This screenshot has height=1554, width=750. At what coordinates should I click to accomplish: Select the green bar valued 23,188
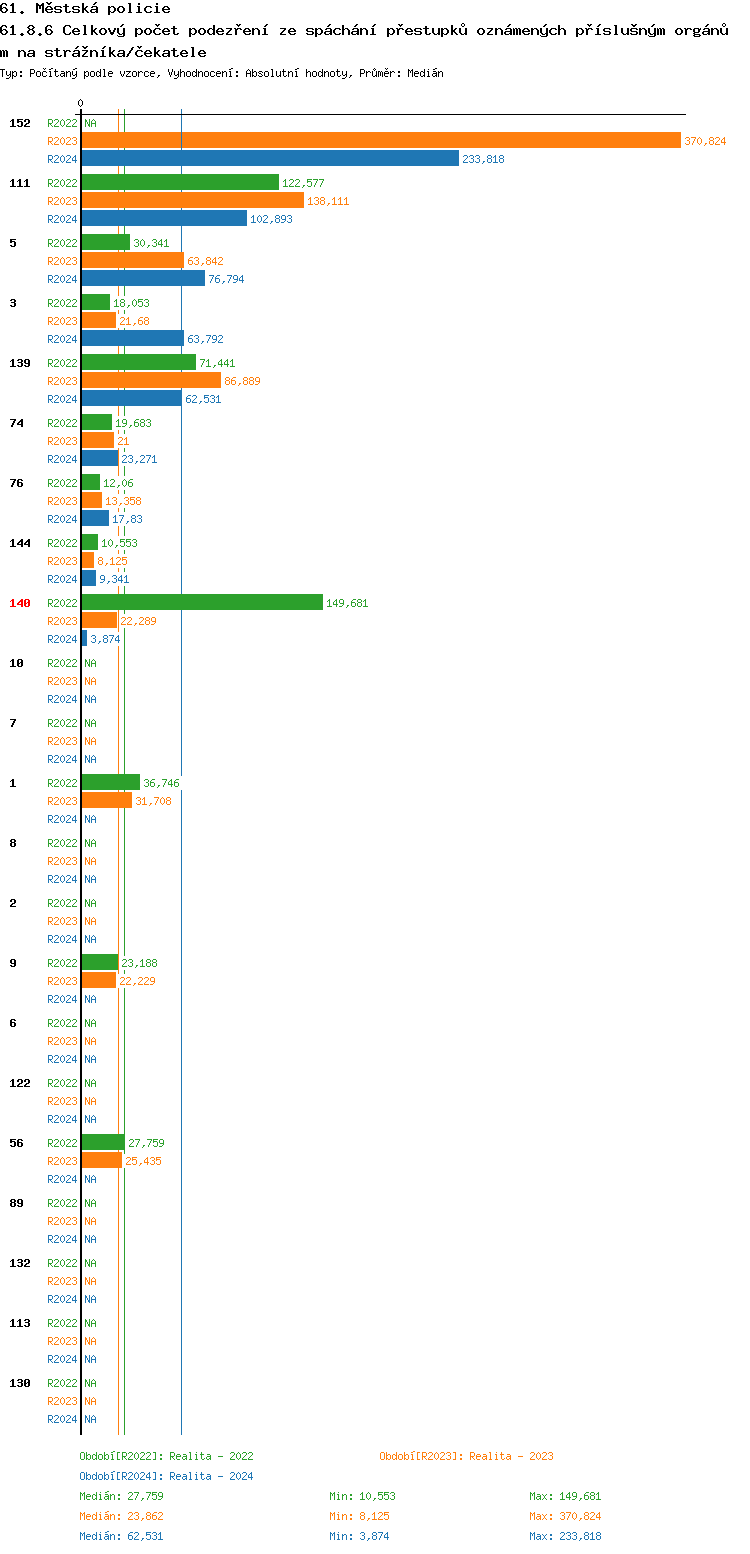[100, 963]
